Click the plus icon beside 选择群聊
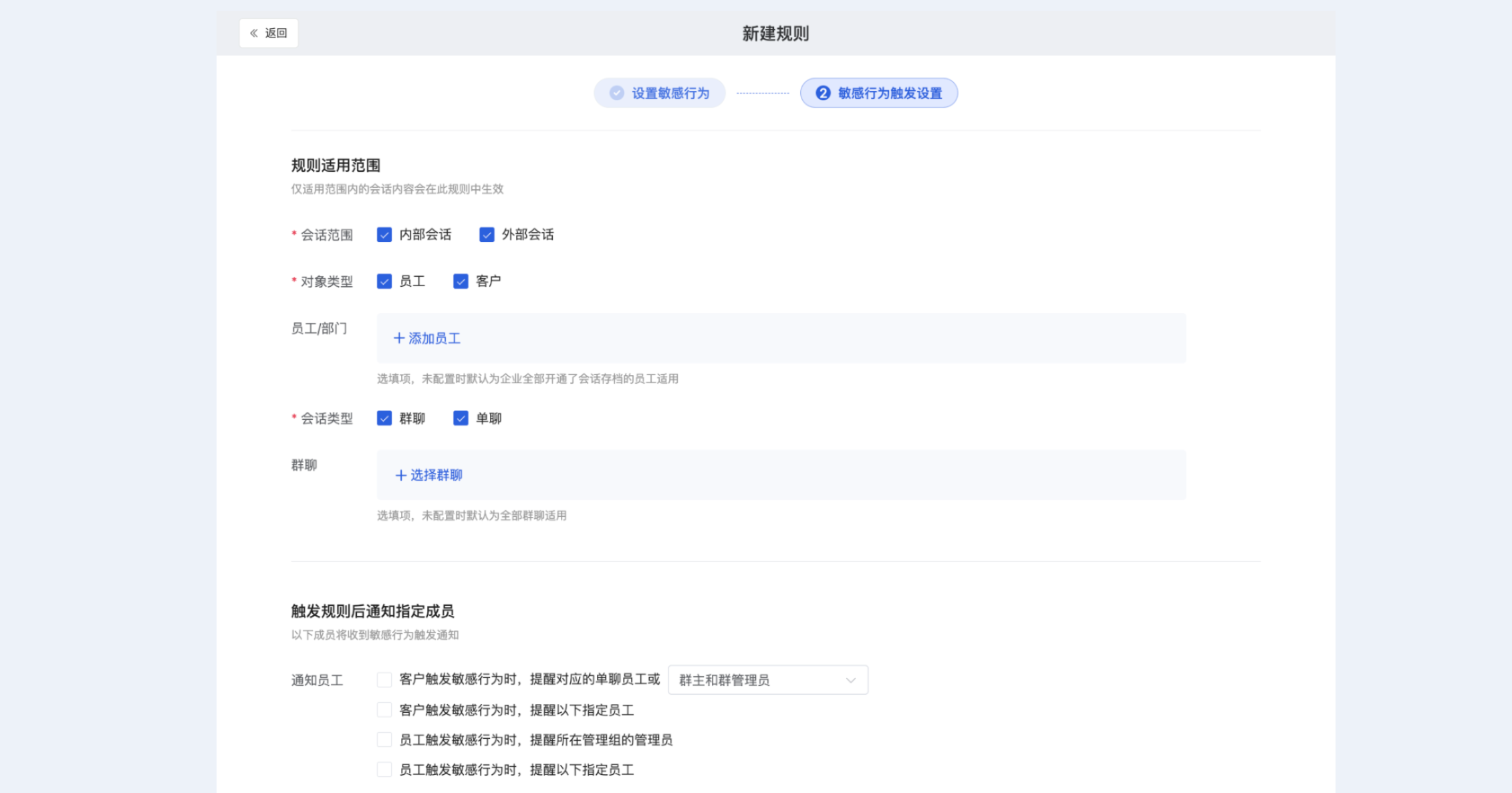Screen dimensions: 1512x793 pyautogui.click(x=401, y=475)
